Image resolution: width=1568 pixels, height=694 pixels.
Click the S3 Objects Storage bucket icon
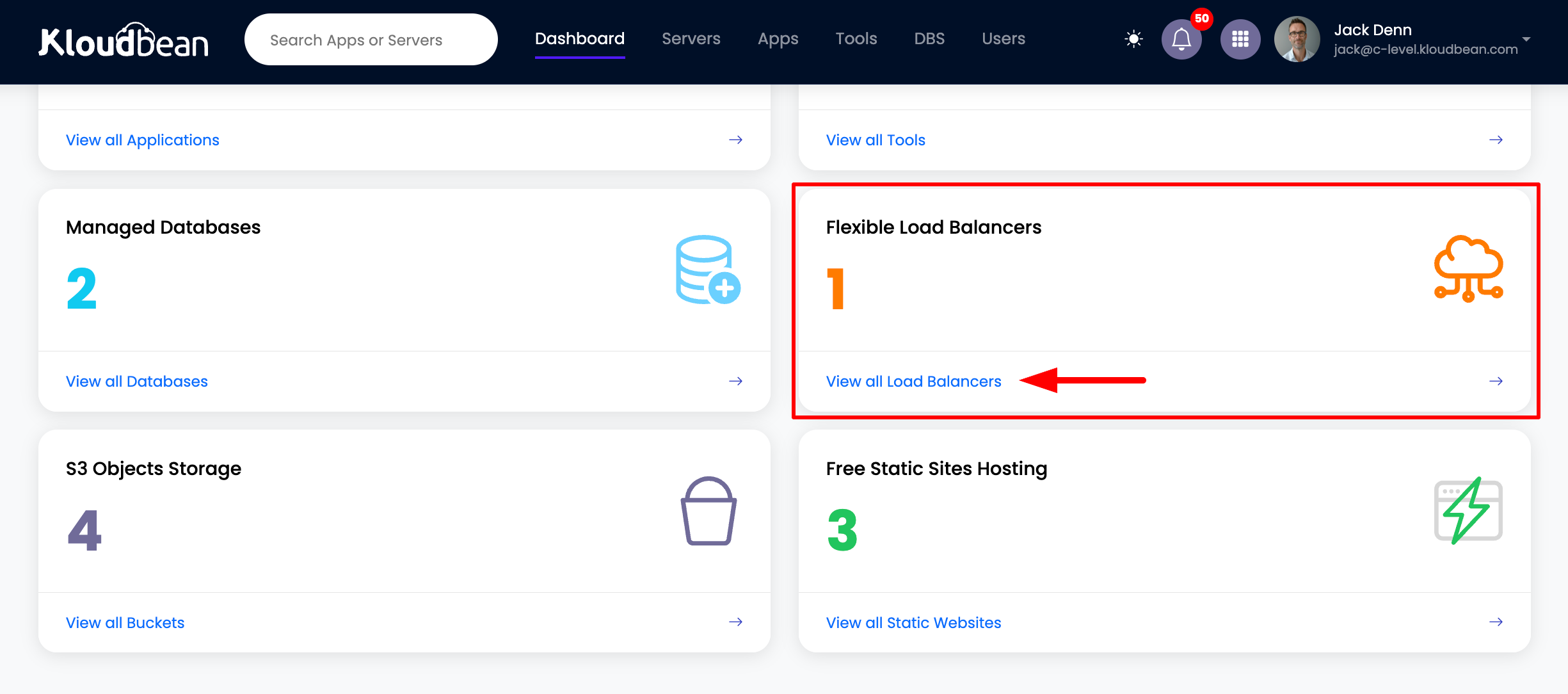708,511
